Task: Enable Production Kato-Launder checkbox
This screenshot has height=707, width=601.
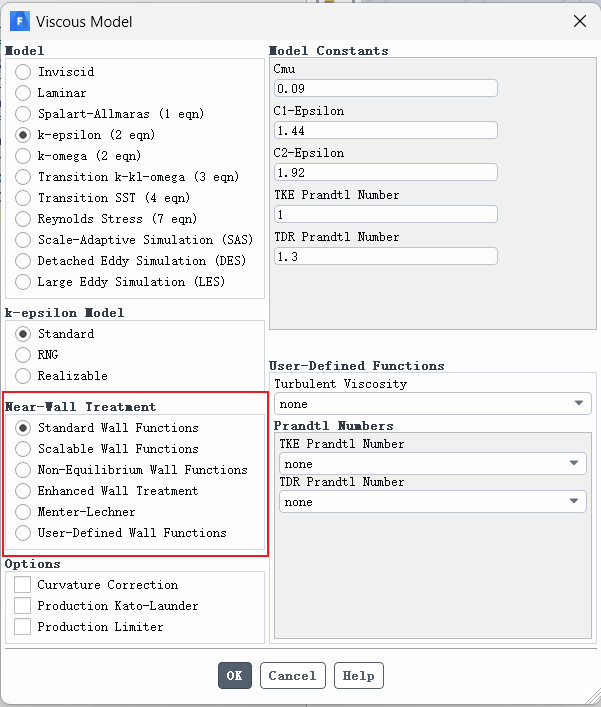Action: pos(23,606)
